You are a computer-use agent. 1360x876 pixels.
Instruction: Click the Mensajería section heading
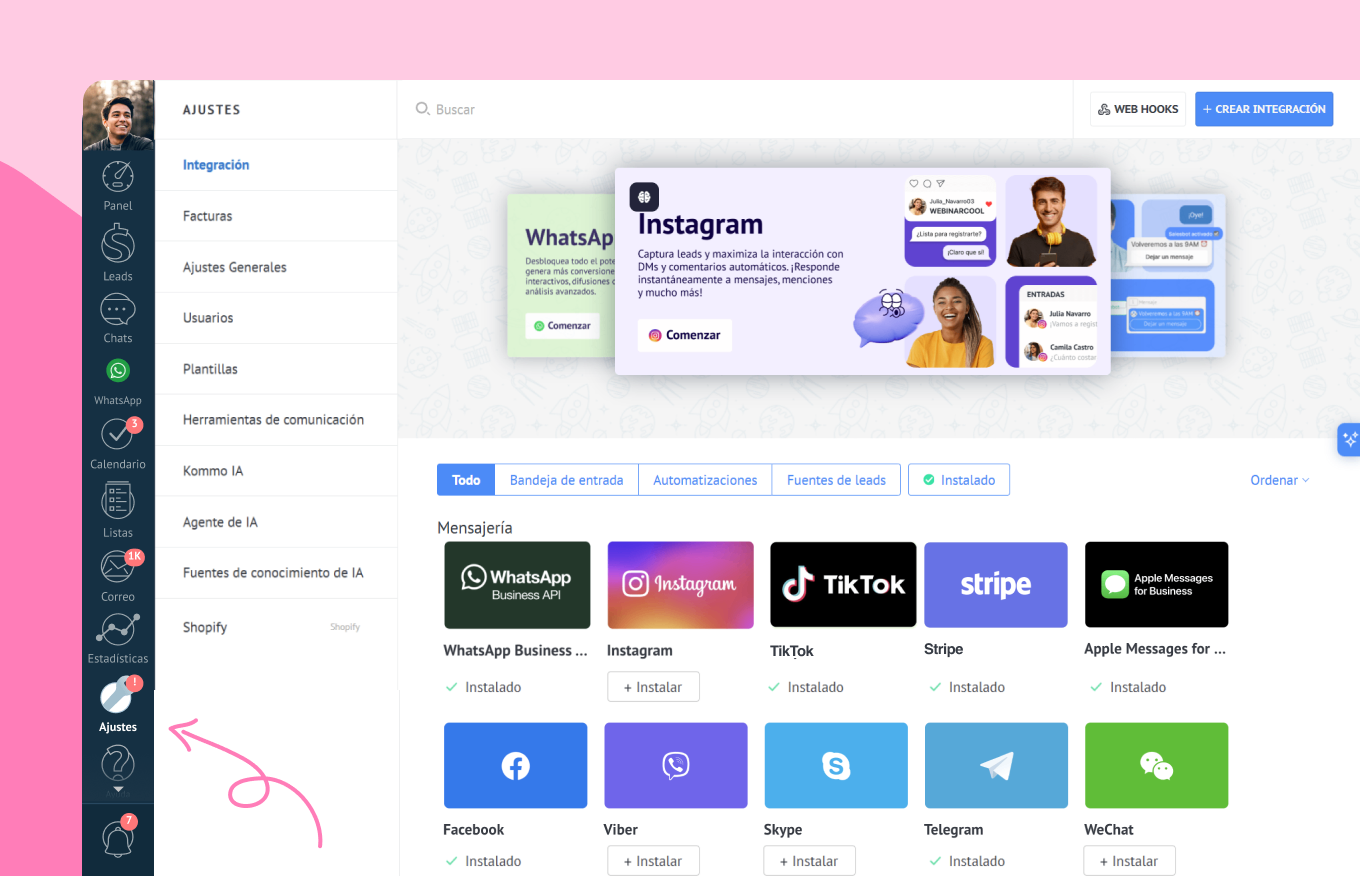(x=475, y=527)
